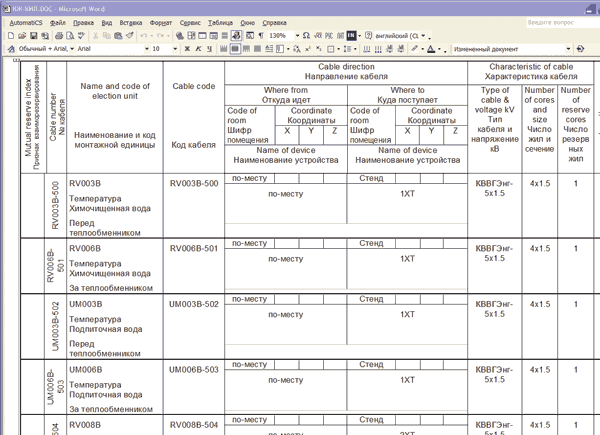Viewport: 600px width, 435px height.
Task: Open Styles and Formatting pane icon
Action: click(x=11, y=49)
